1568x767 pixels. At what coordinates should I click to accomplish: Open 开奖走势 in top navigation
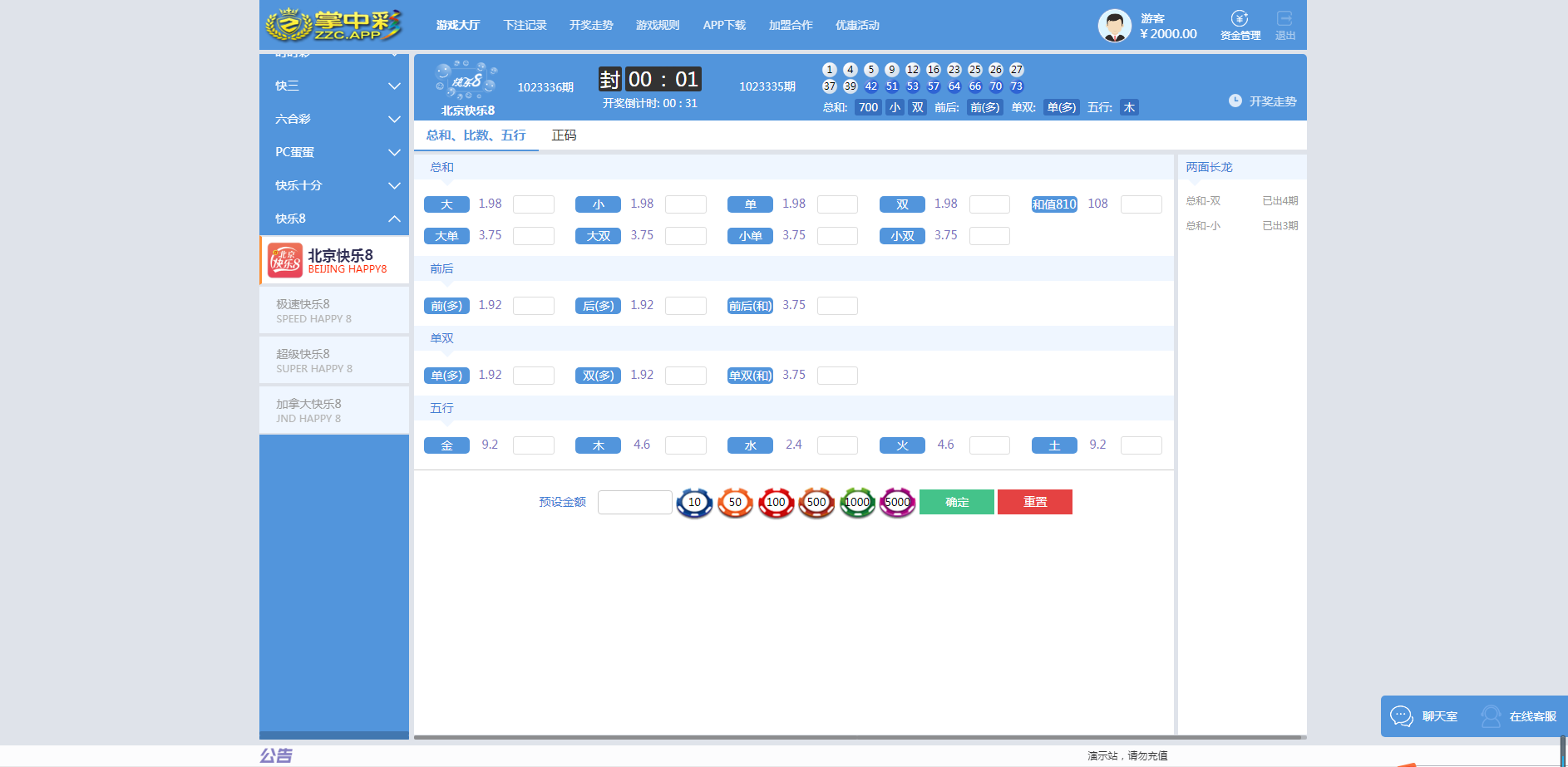(x=591, y=25)
